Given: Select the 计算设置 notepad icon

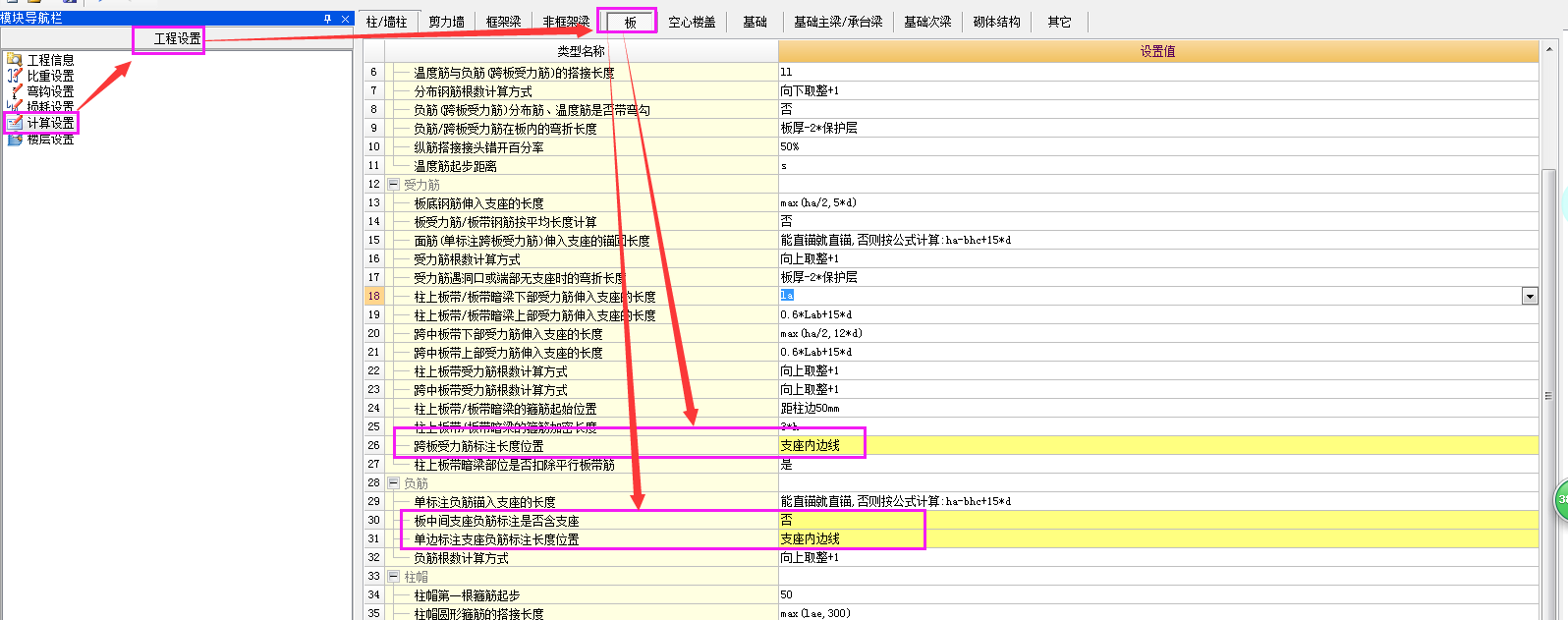Looking at the screenshot, I should point(14,123).
